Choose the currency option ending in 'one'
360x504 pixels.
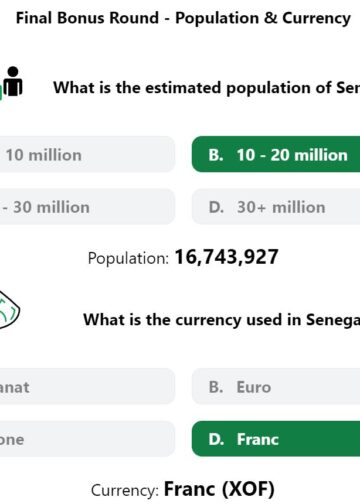click(x=87, y=439)
